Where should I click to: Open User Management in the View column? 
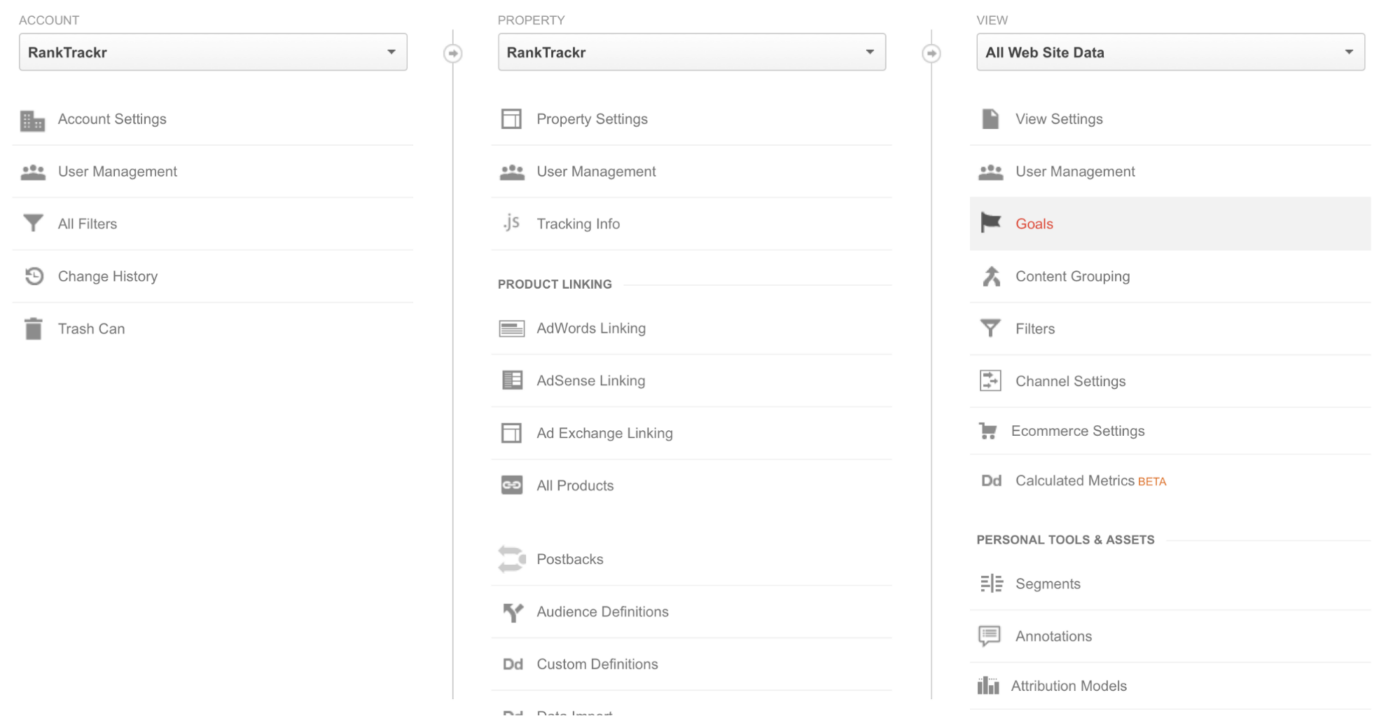[1170, 172]
